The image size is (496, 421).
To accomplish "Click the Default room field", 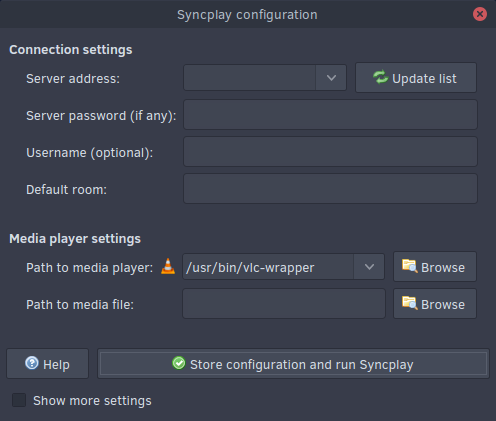I will point(330,189).
